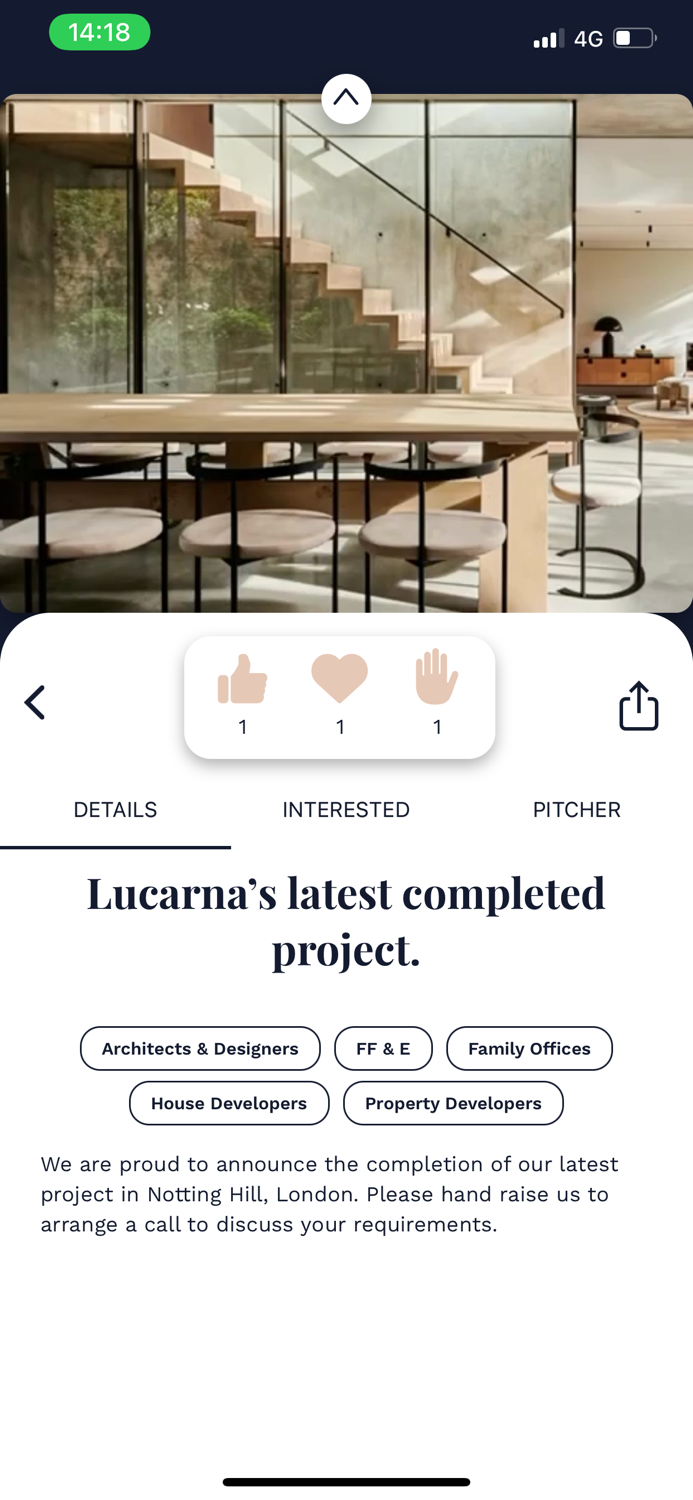Choose the House Developers tag
Screen dimensions: 693x1500
click(x=229, y=1104)
